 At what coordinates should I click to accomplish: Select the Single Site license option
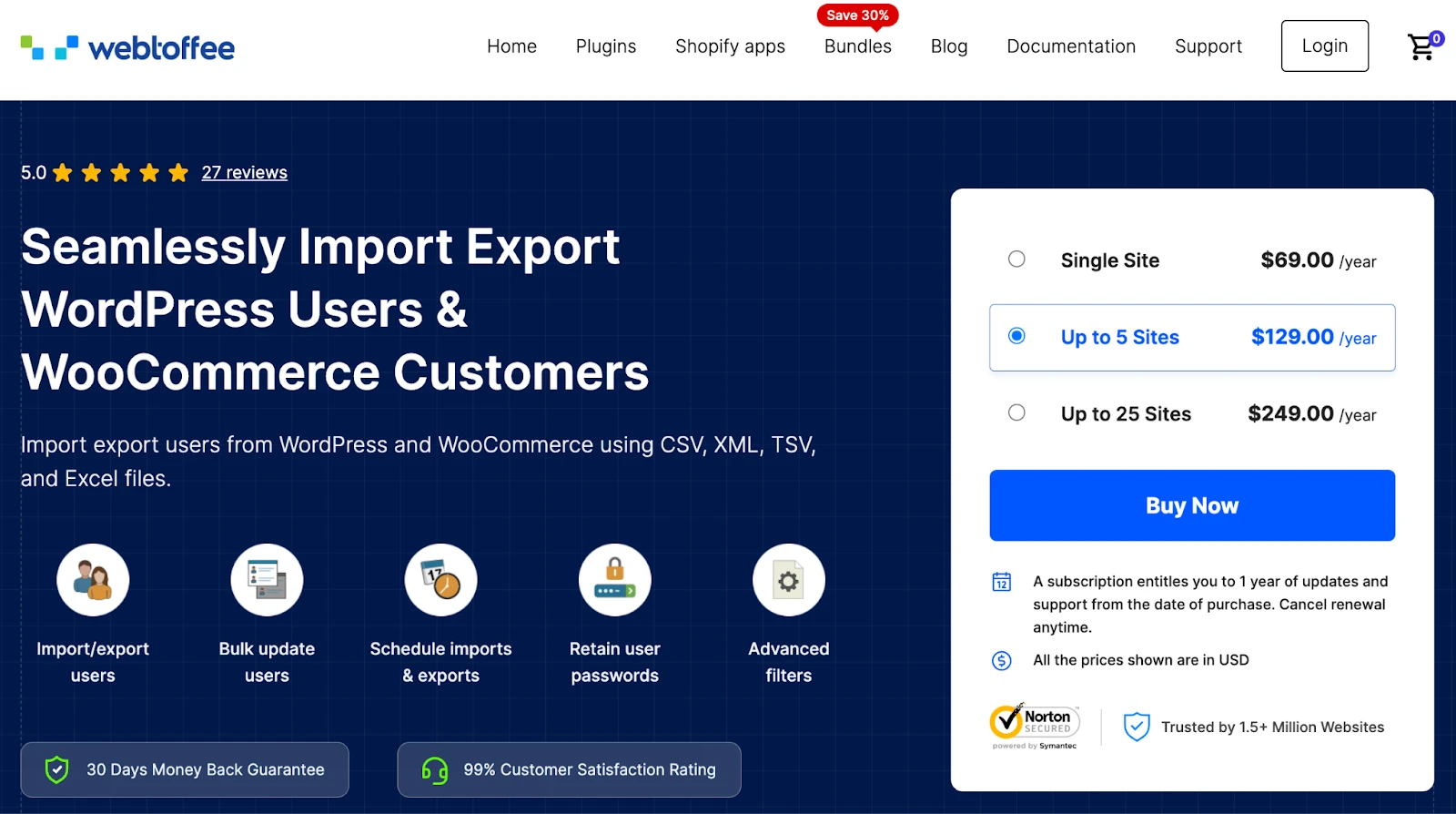[1016, 259]
